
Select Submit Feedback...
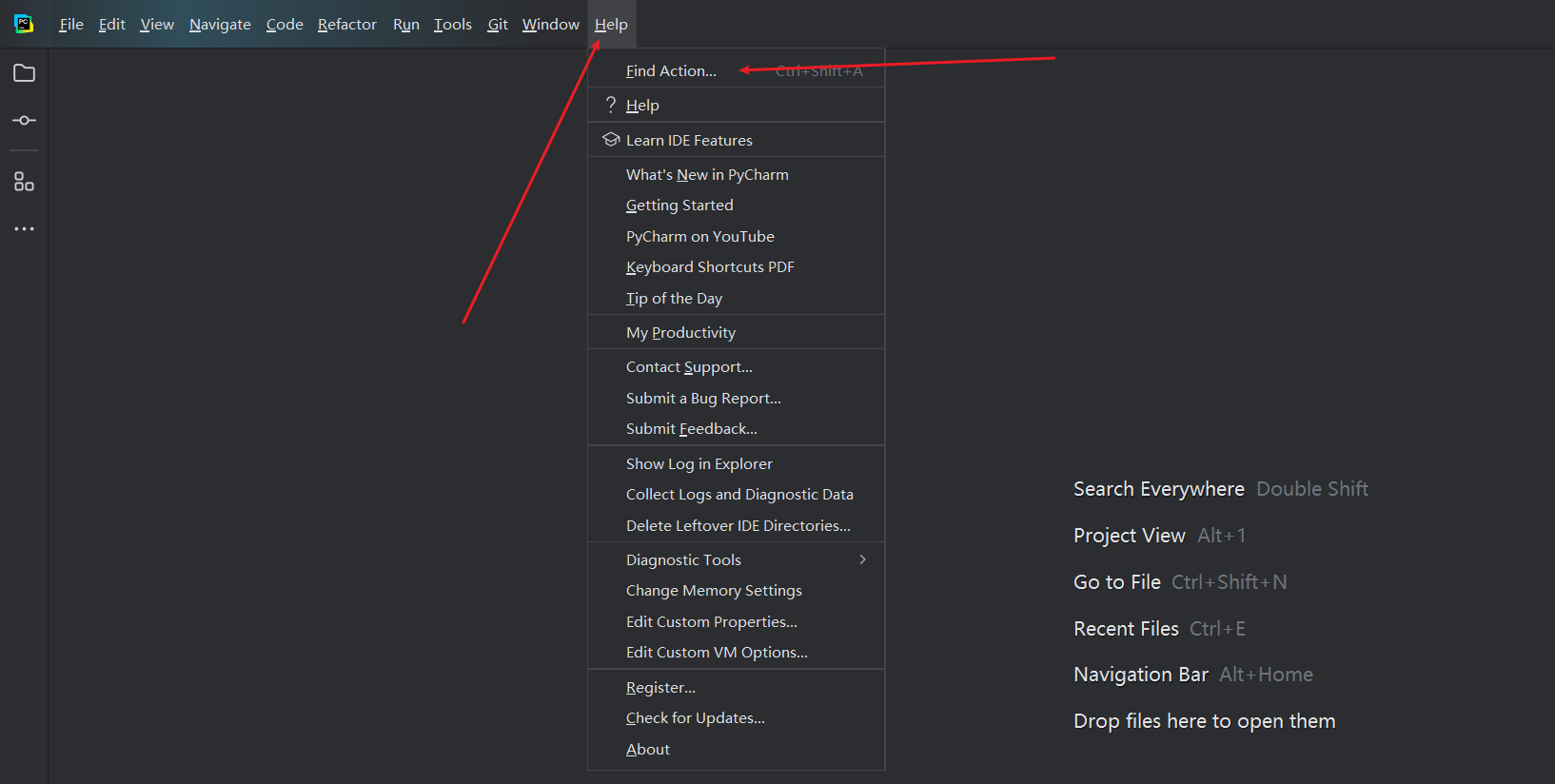[737, 429]
